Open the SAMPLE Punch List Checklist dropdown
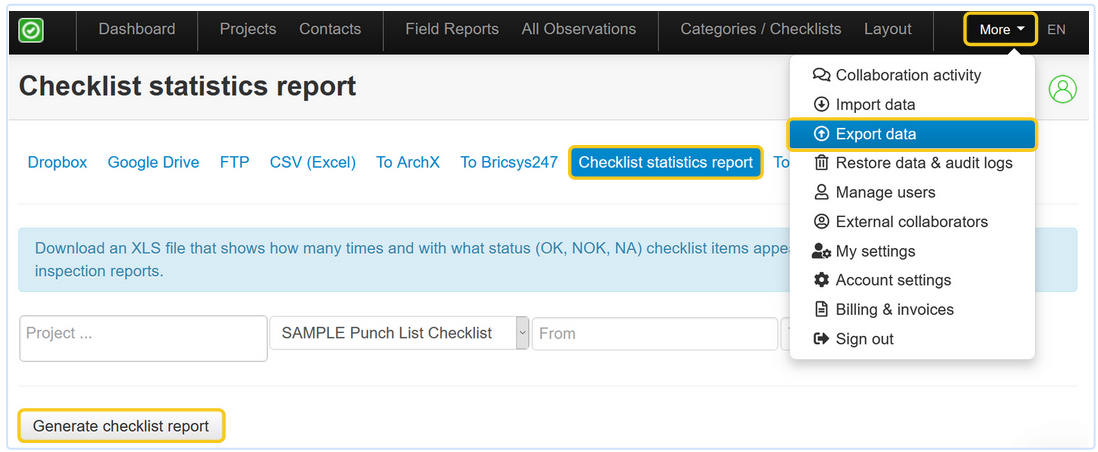The height and width of the screenshot is (452, 1098). coord(399,333)
